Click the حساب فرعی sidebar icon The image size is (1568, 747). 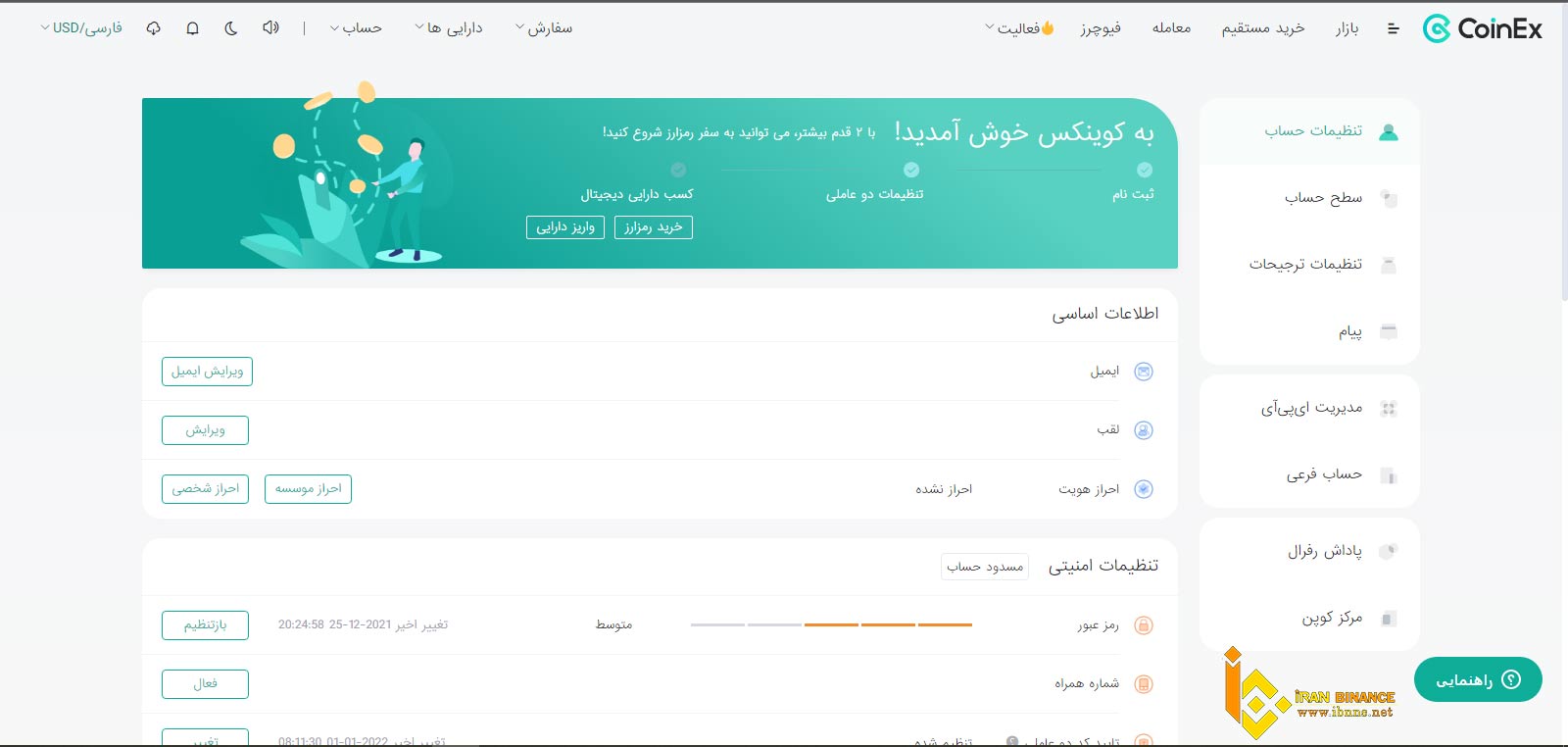[1388, 475]
